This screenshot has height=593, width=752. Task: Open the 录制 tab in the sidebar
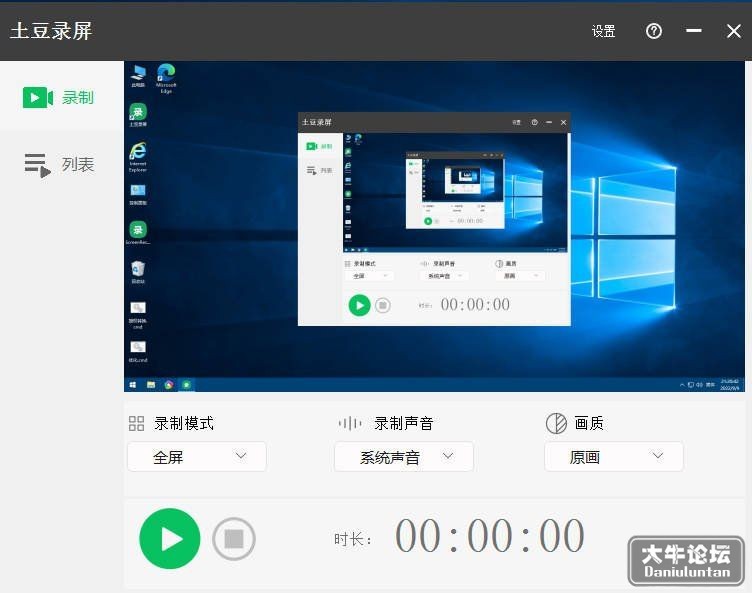click(x=61, y=97)
